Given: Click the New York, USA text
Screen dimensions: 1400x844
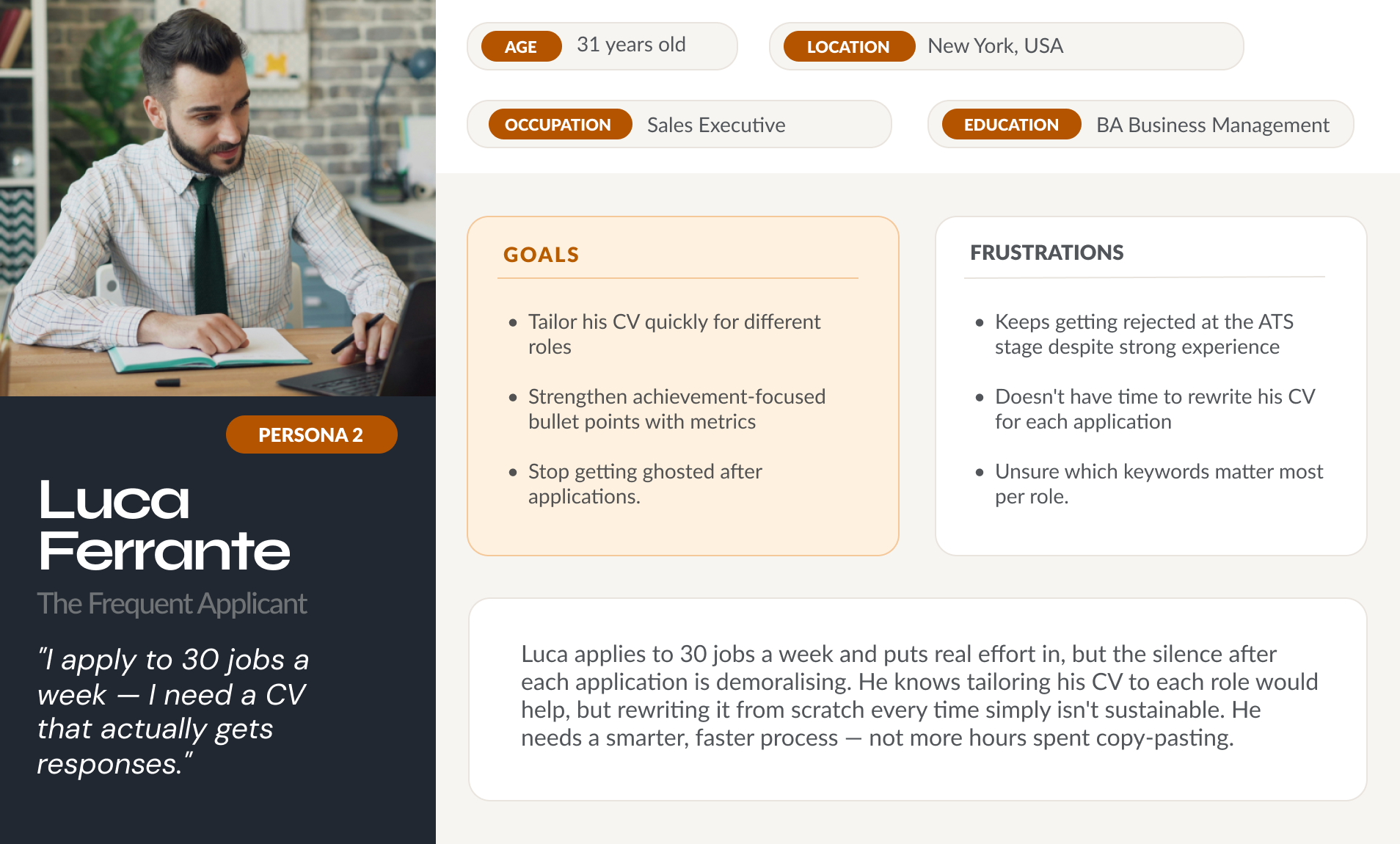Looking at the screenshot, I should click(996, 46).
